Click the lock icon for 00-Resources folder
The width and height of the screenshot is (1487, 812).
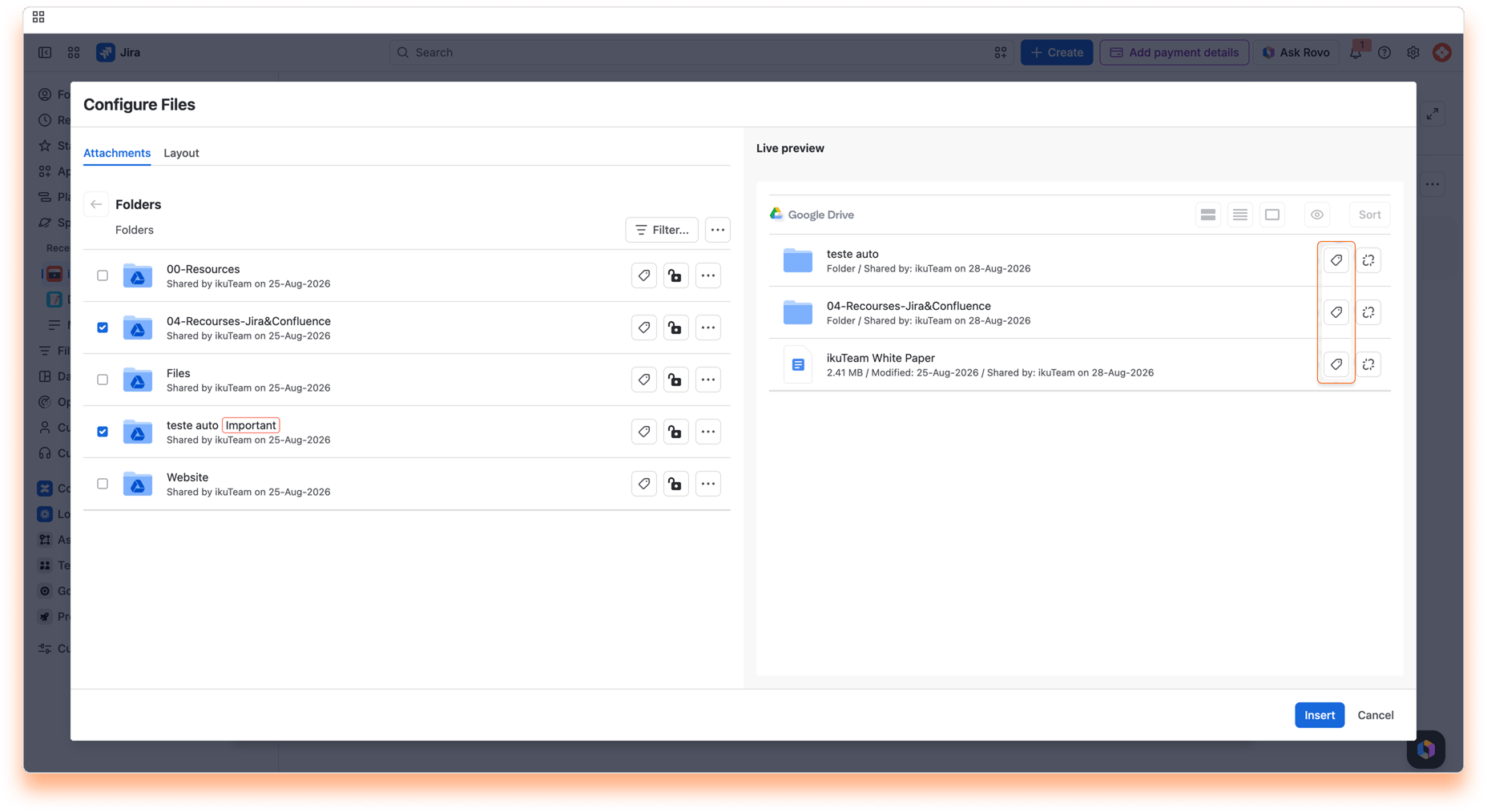click(676, 275)
